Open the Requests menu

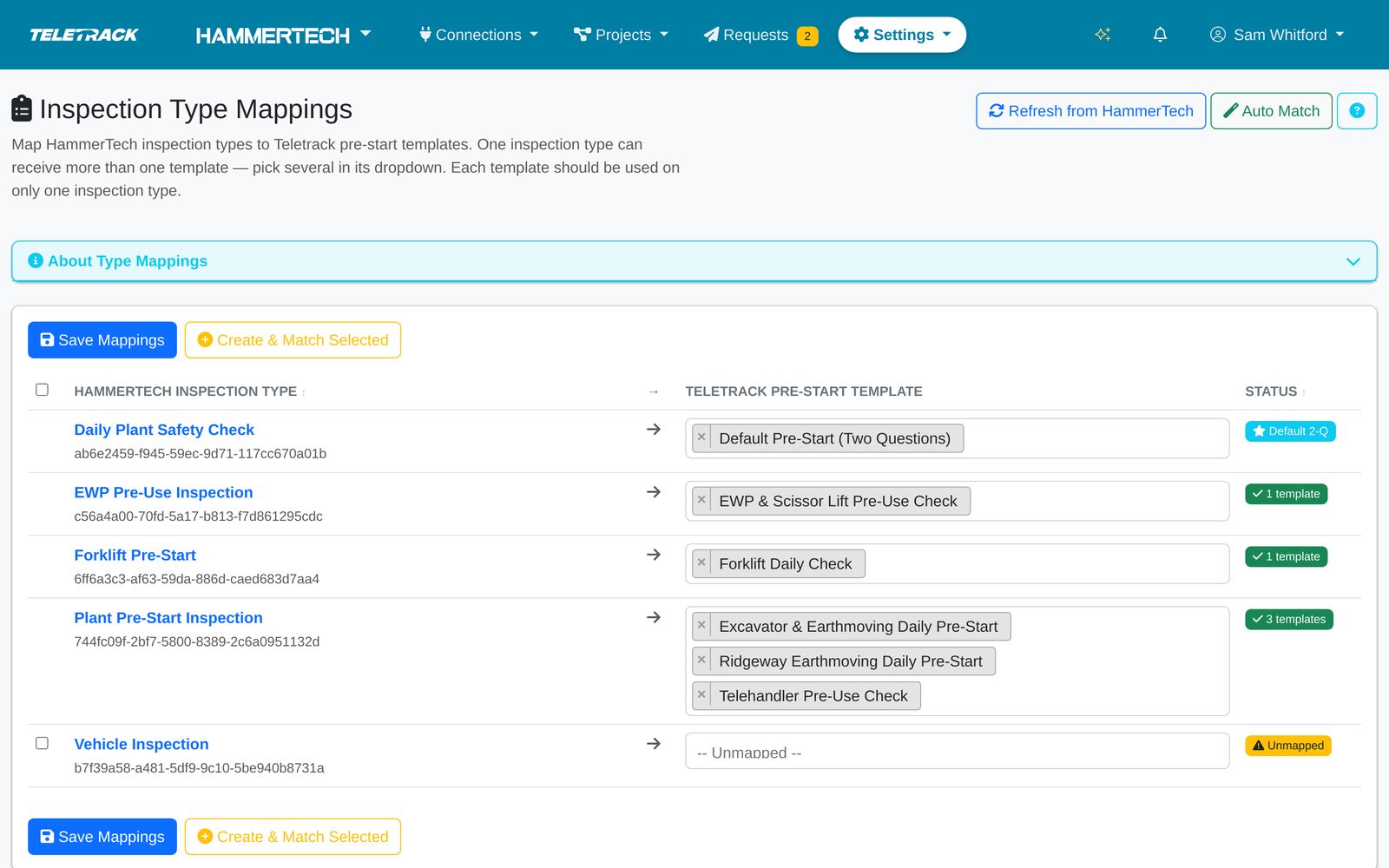[x=760, y=35]
